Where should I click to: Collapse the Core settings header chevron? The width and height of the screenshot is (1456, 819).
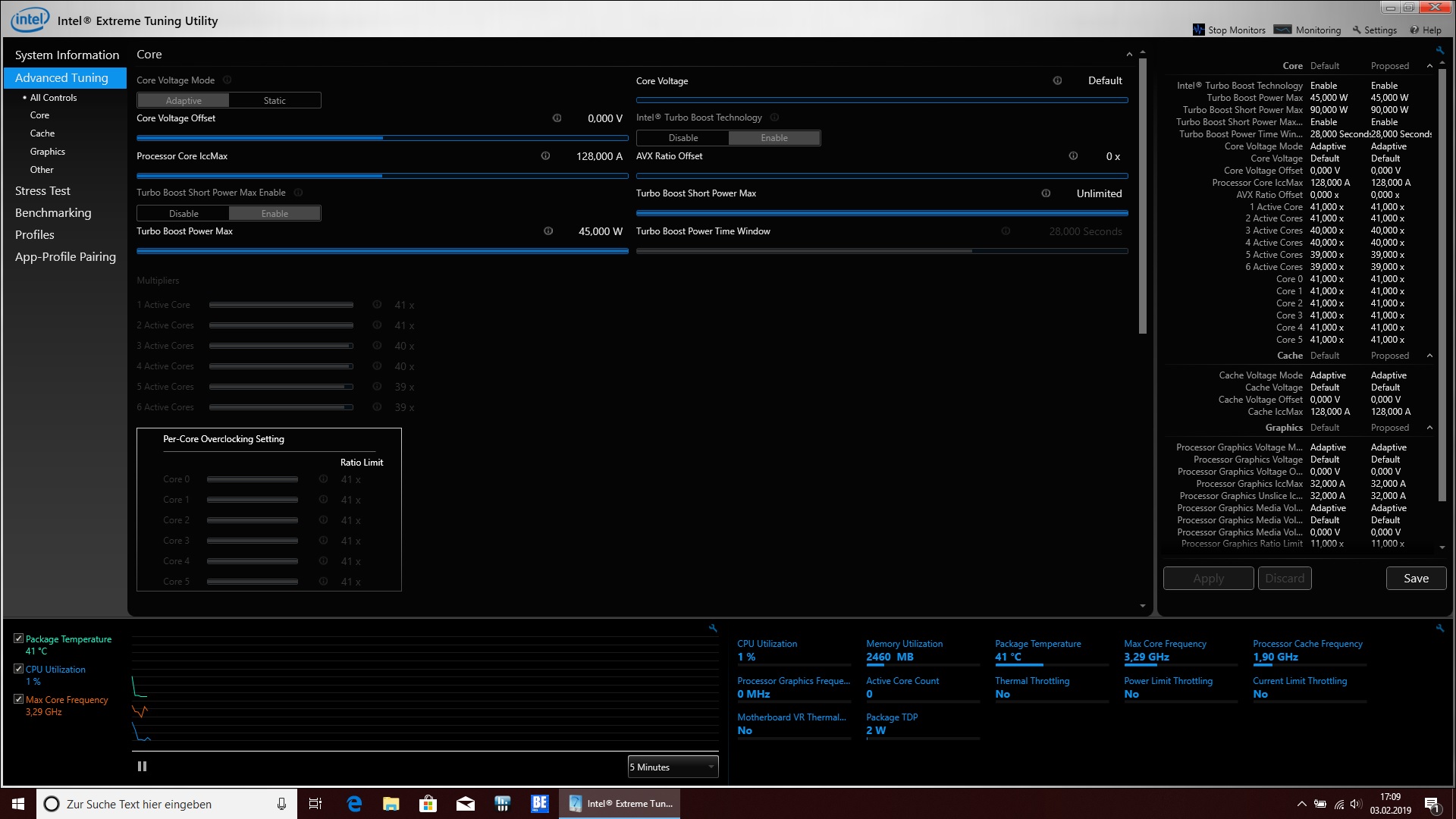1129,55
